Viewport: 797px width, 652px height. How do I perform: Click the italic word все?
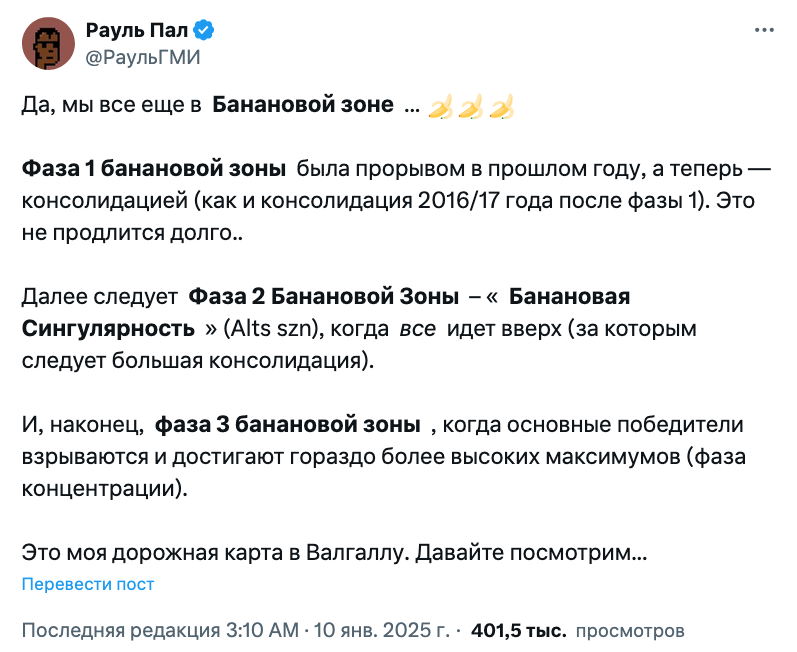(x=417, y=330)
